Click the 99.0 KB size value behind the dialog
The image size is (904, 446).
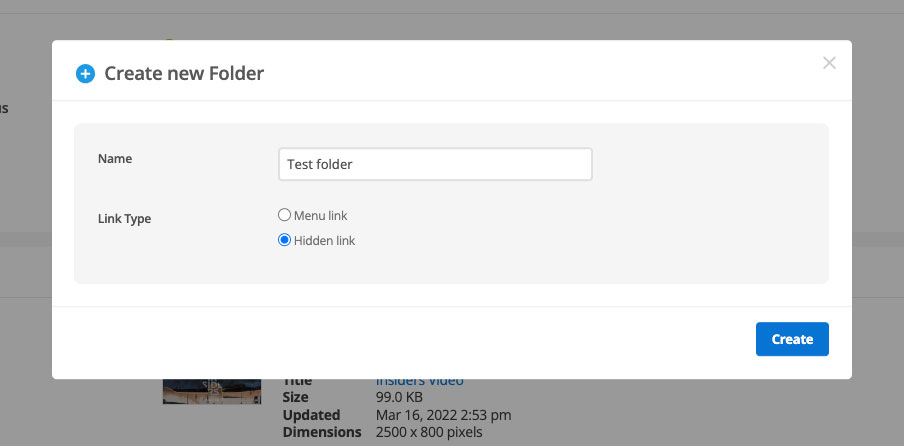click(399, 397)
